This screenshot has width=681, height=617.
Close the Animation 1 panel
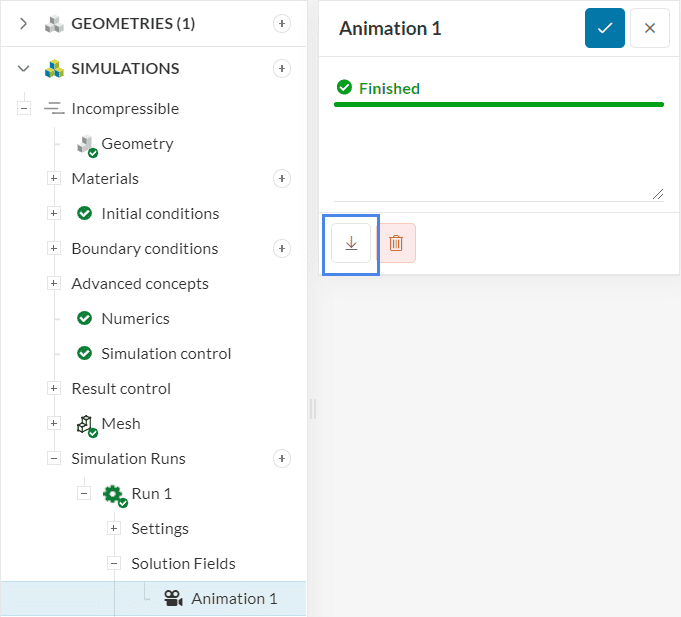click(x=650, y=28)
